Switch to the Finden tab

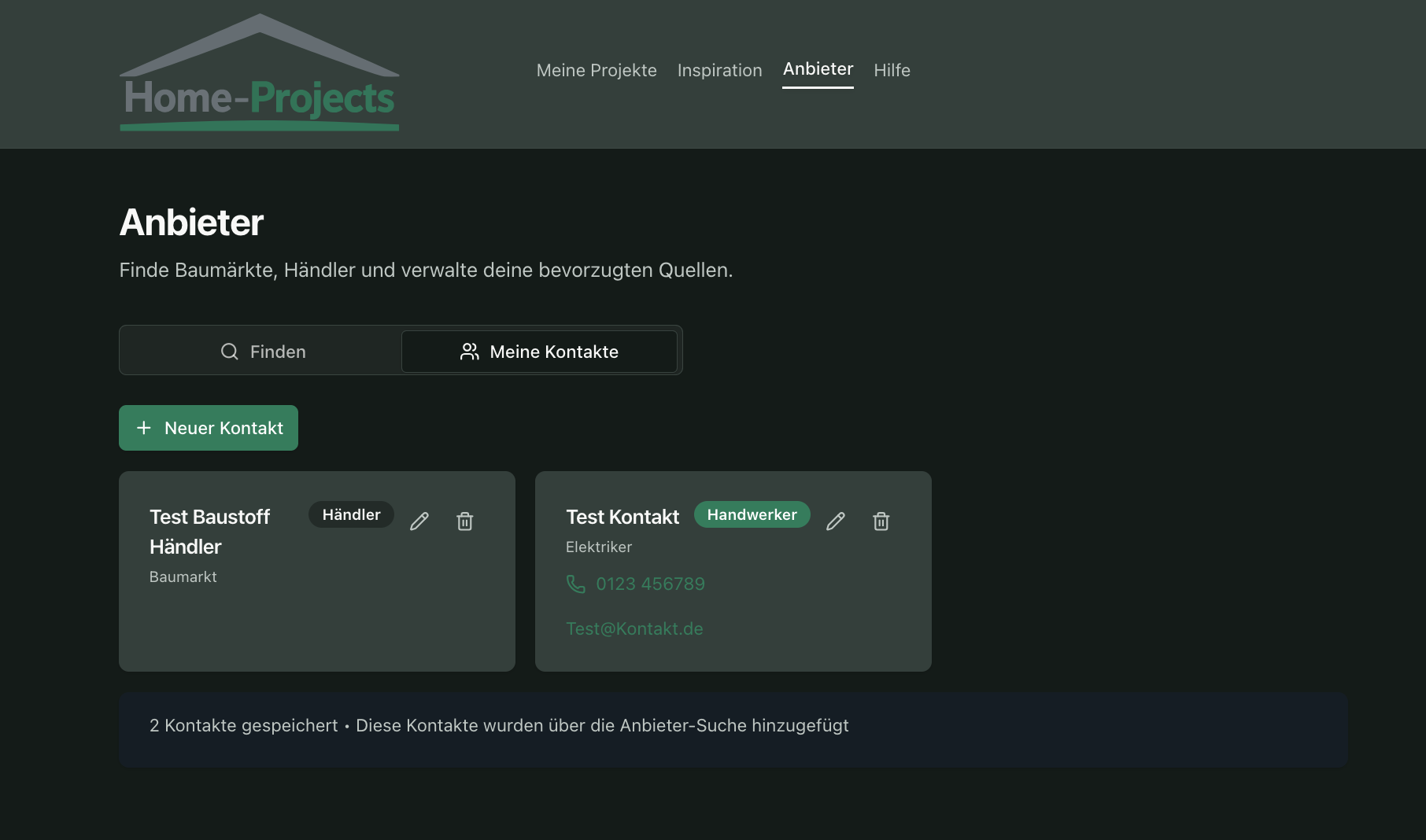tap(262, 352)
